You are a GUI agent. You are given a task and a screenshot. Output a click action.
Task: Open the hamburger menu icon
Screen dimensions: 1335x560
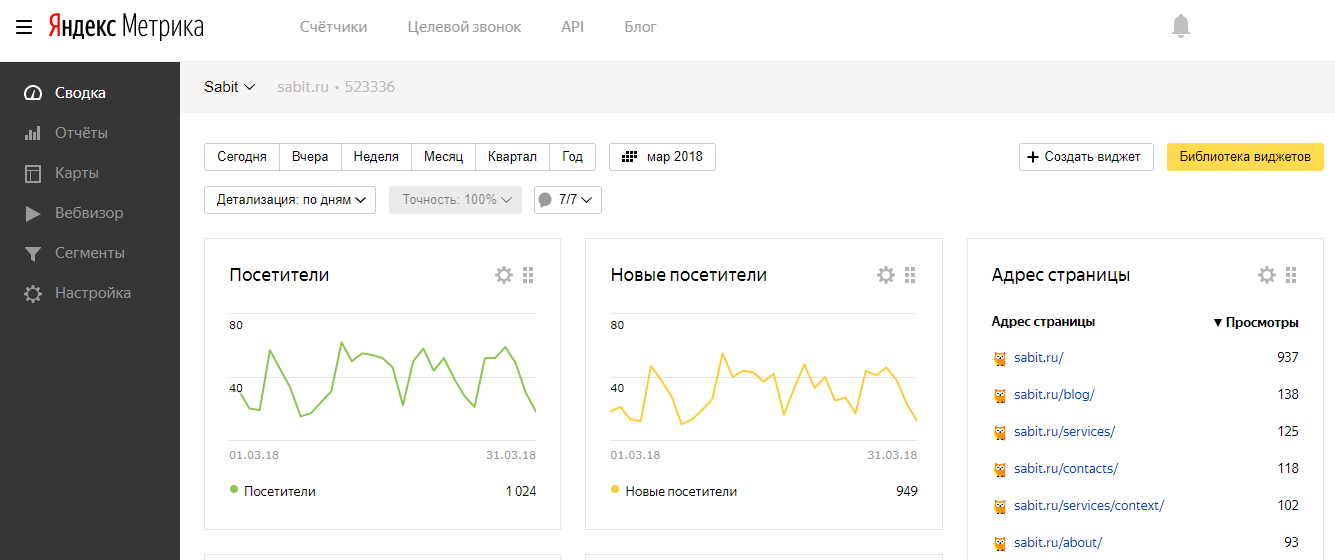coord(24,27)
